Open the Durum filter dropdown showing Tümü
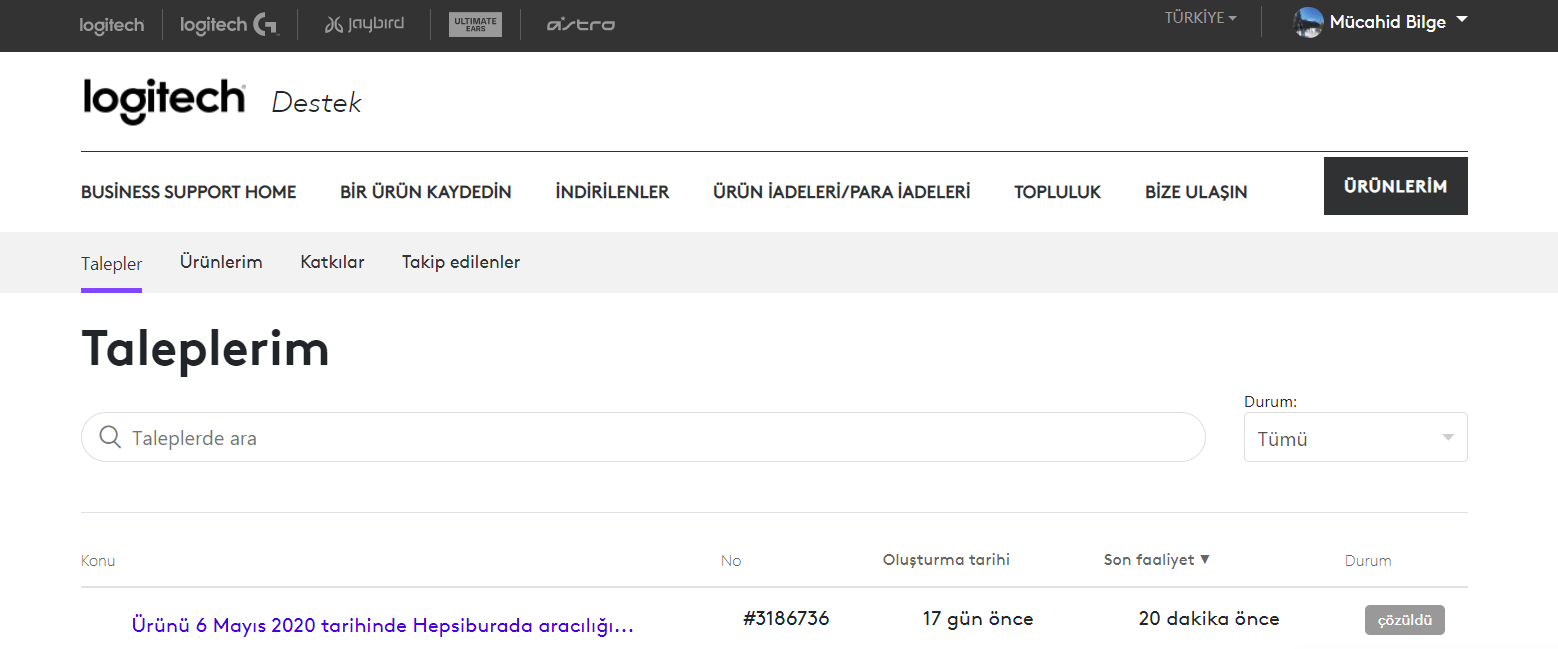1558x649 pixels. (x=1355, y=437)
